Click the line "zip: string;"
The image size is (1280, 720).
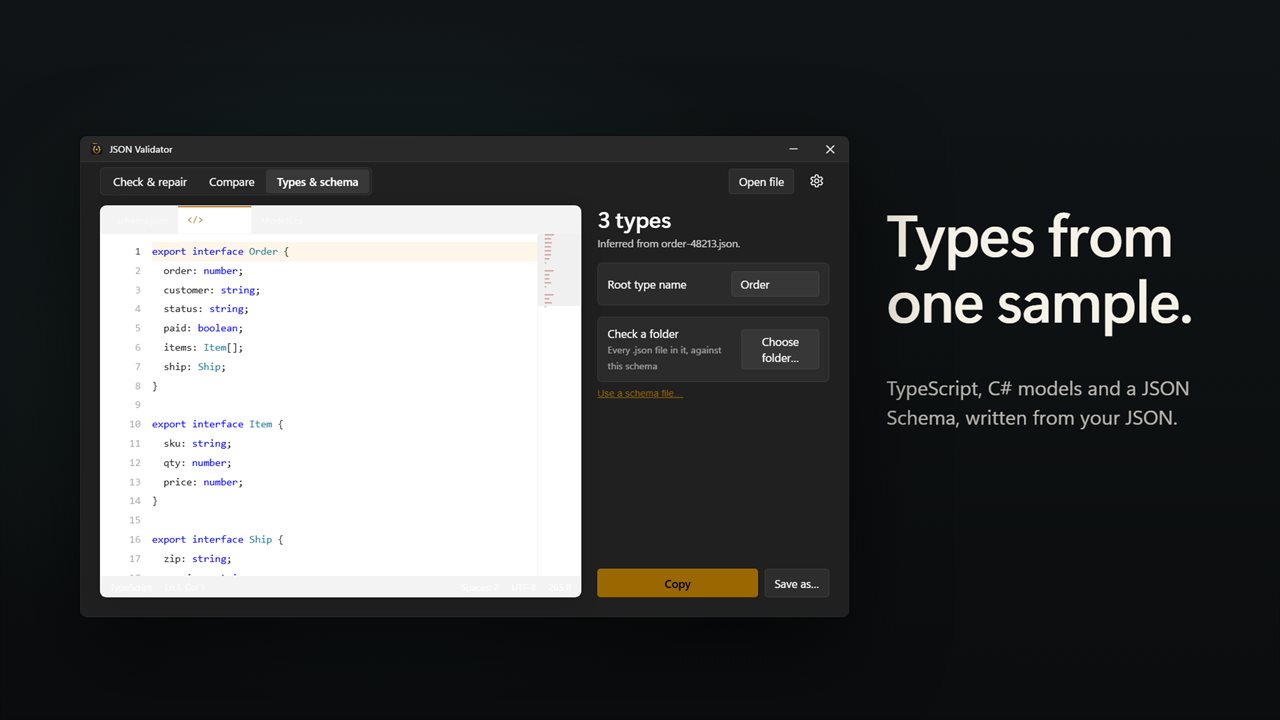(x=197, y=559)
